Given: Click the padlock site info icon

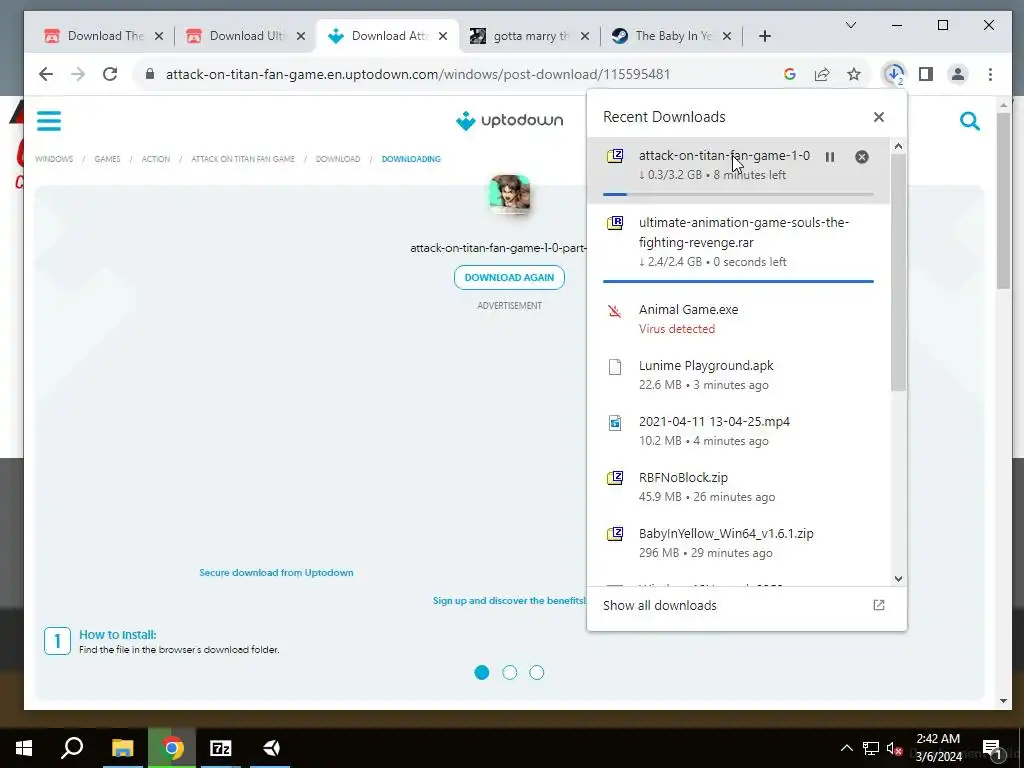Looking at the screenshot, I should coord(150,74).
